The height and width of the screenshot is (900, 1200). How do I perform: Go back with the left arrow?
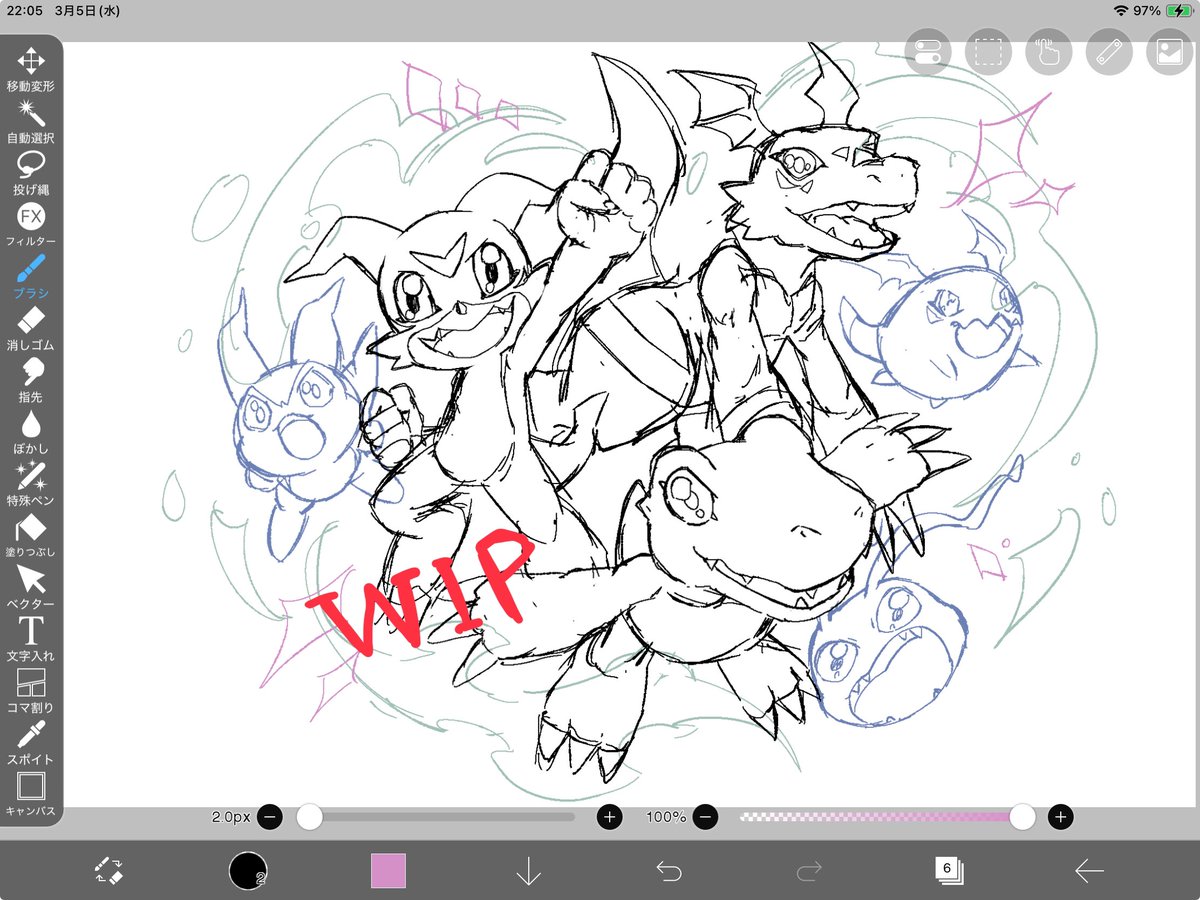coord(1089,872)
